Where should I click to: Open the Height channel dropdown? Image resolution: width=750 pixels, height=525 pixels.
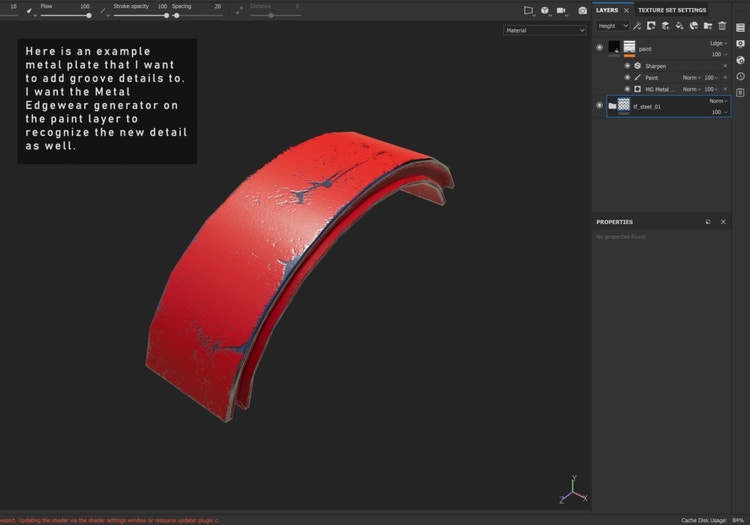[x=612, y=26]
